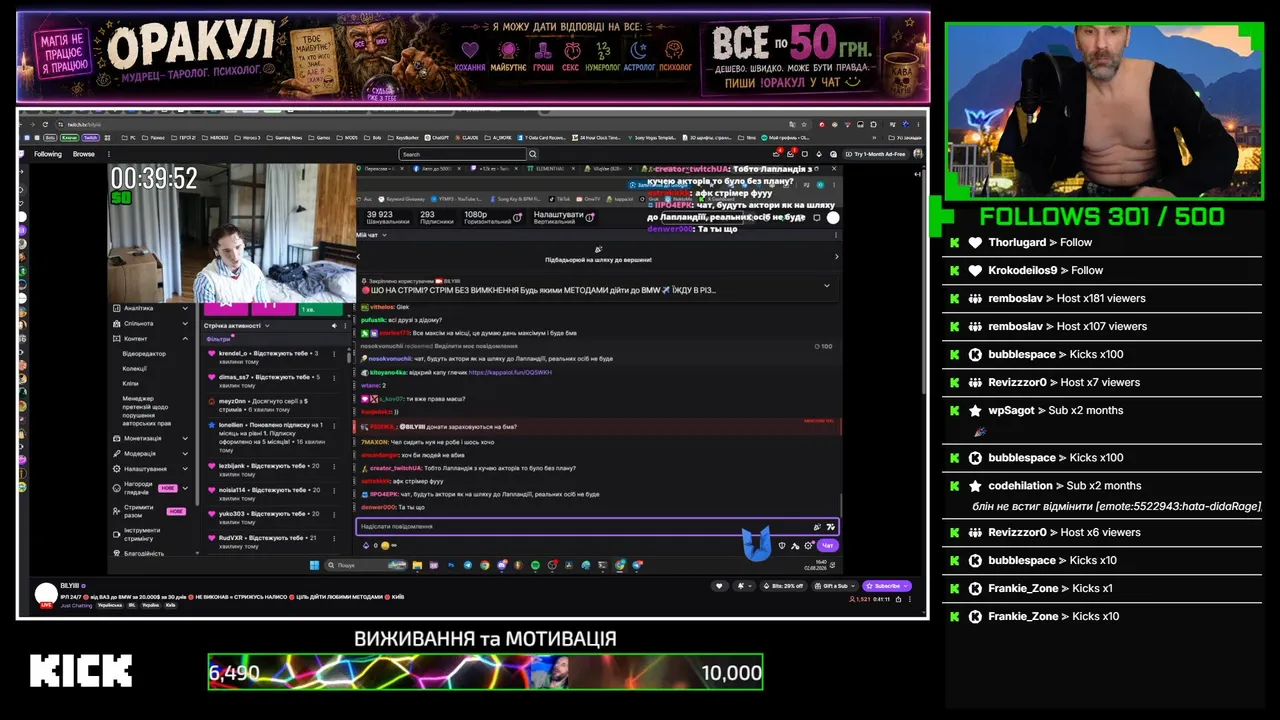Click the BILYIIII channel avatar below the stream
This screenshot has height=720, width=1280.
click(x=46, y=594)
